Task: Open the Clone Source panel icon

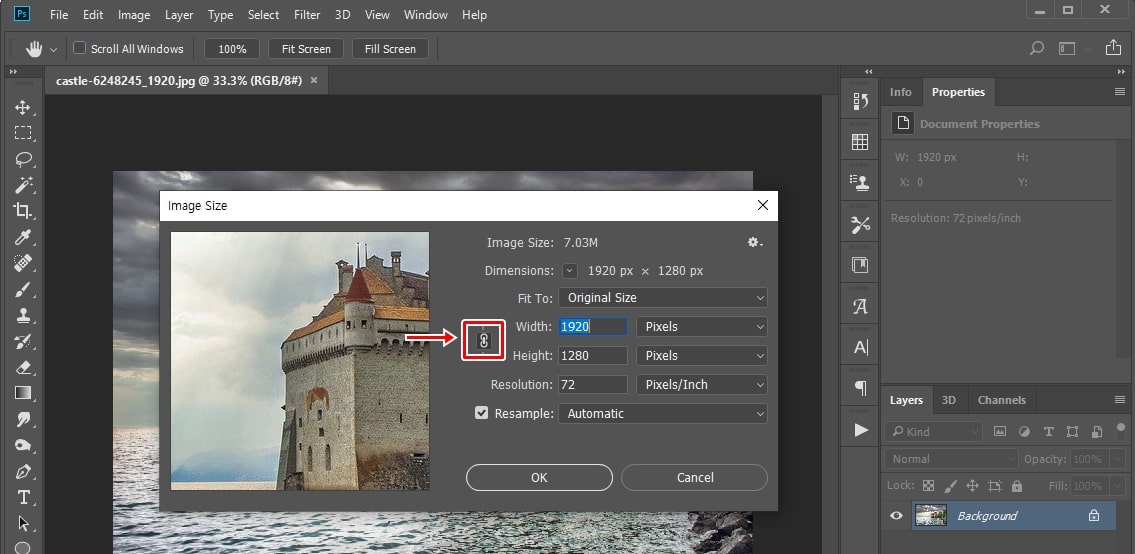Action: (861, 183)
